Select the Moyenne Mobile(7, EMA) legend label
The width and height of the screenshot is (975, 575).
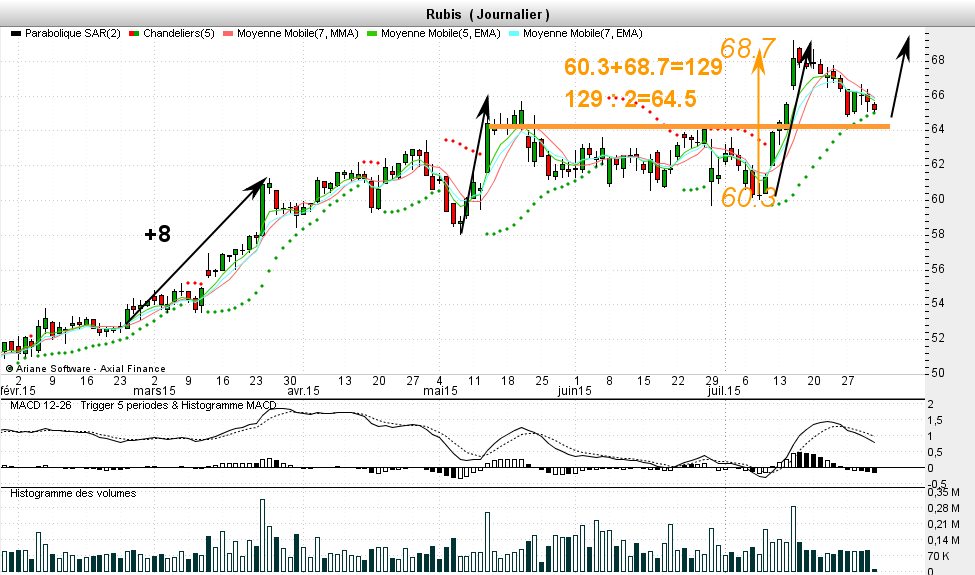point(583,34)
